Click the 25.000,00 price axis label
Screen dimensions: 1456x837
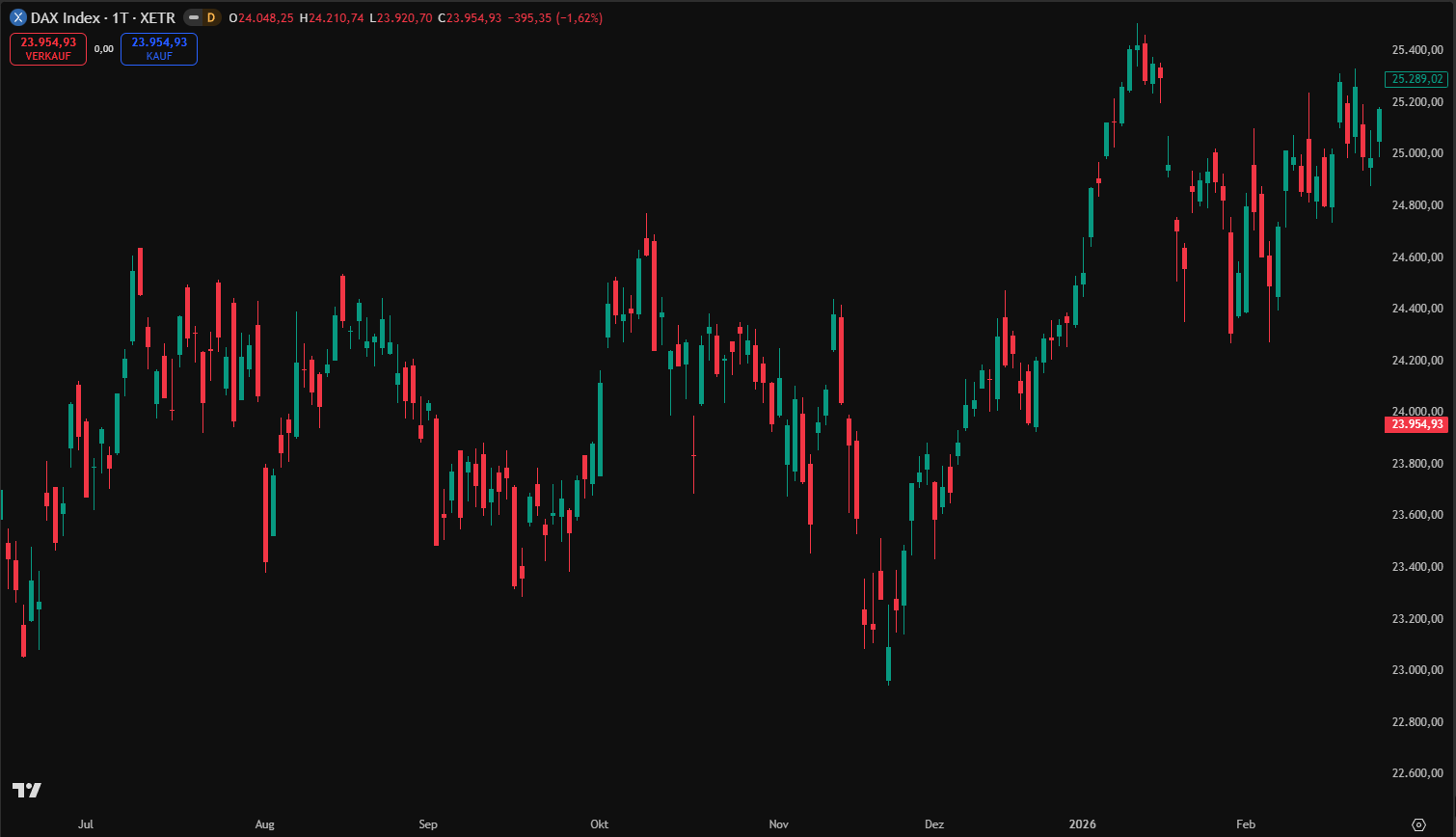coord(1417,153)
